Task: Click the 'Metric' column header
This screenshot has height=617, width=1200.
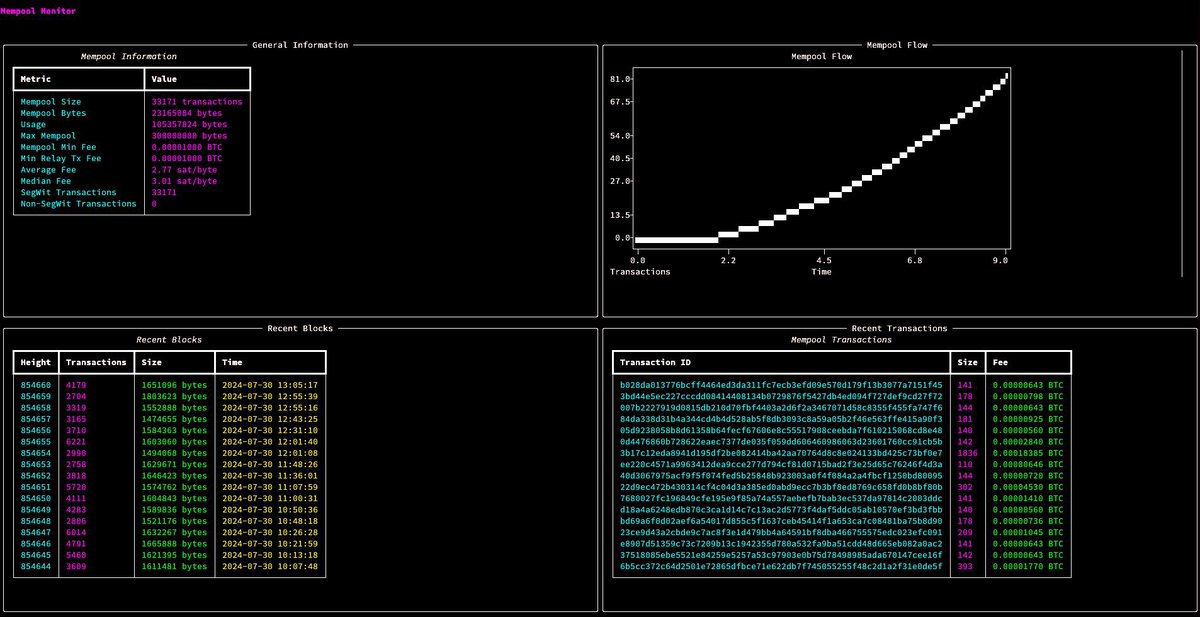Action: coord(36,78)
